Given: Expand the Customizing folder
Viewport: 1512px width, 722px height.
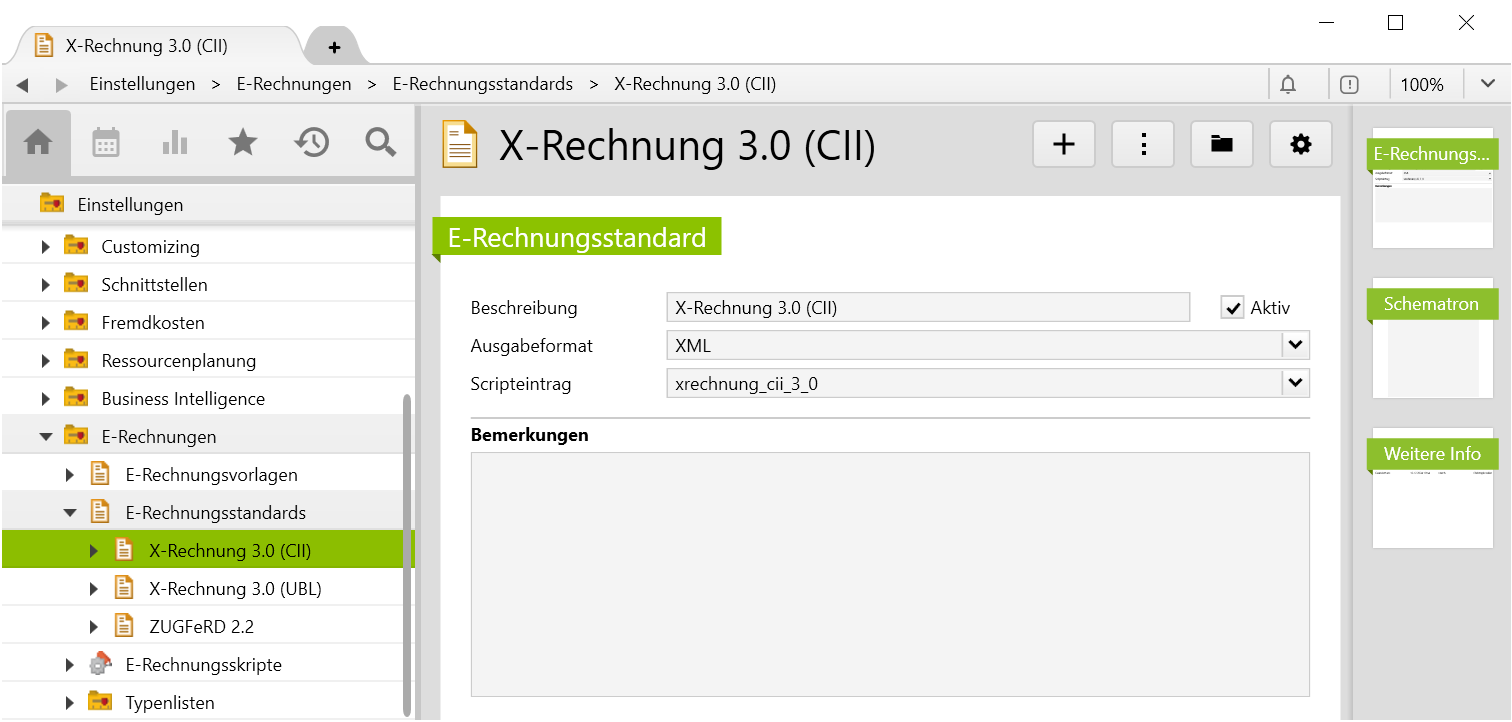Looking at the screenshot, I should click(46, 247).
